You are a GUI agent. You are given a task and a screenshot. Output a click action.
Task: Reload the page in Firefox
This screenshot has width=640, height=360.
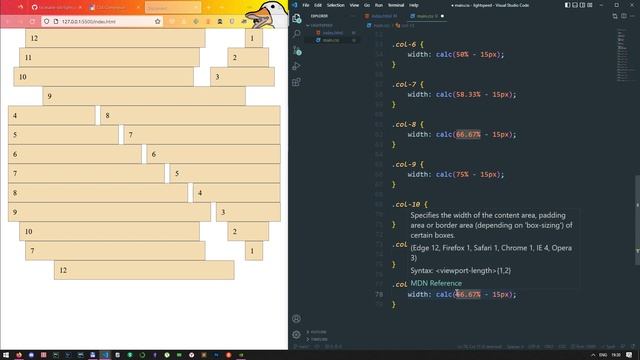(32, 21)
